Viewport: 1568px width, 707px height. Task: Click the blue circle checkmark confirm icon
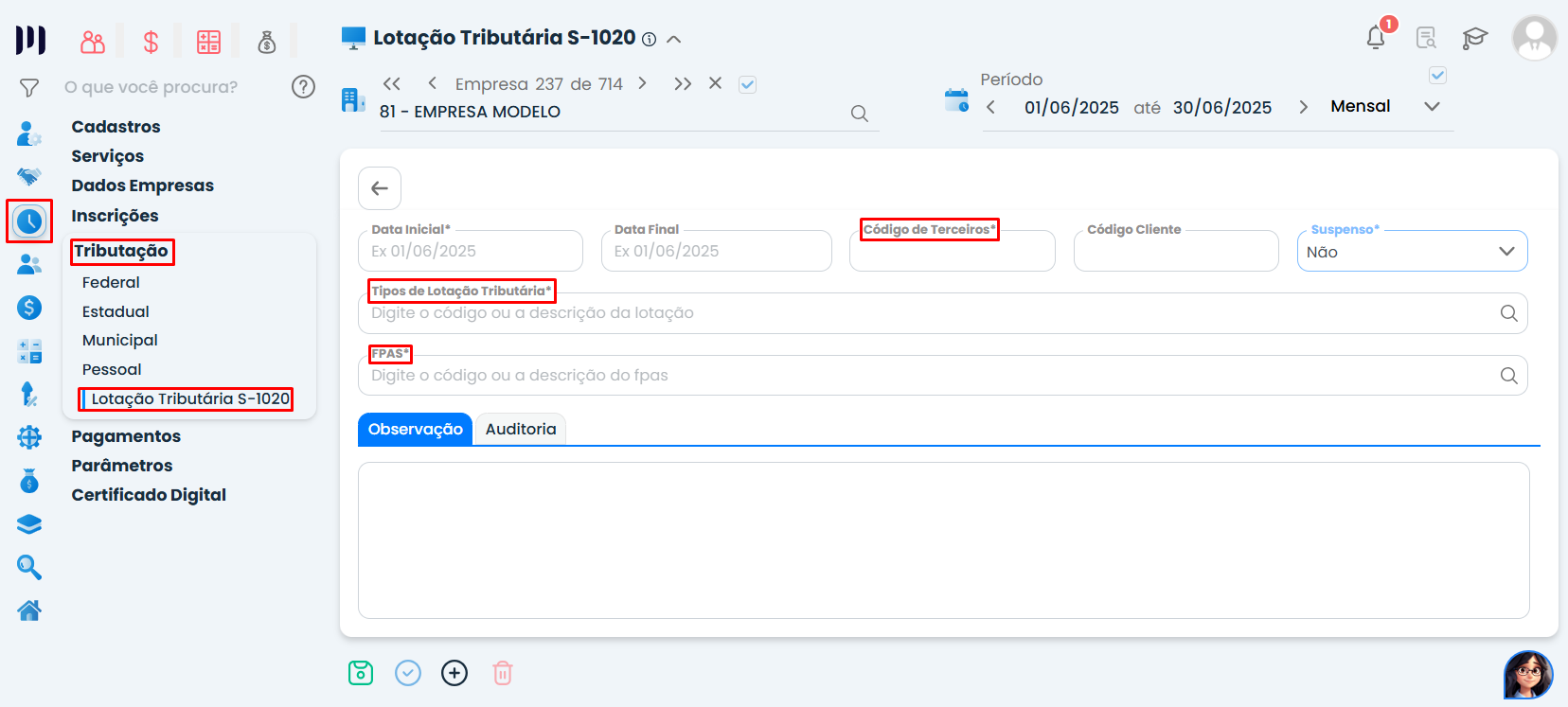pos(408,673)
